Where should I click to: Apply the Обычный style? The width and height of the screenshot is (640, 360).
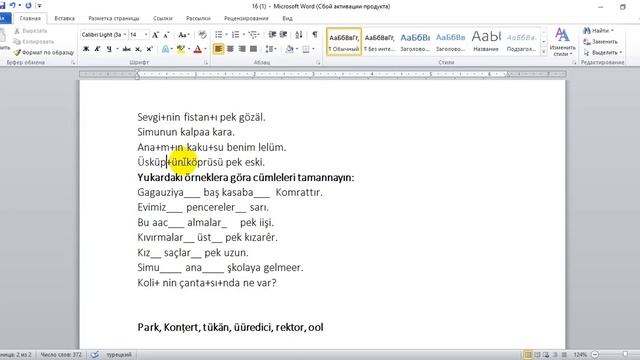(344, 42)
